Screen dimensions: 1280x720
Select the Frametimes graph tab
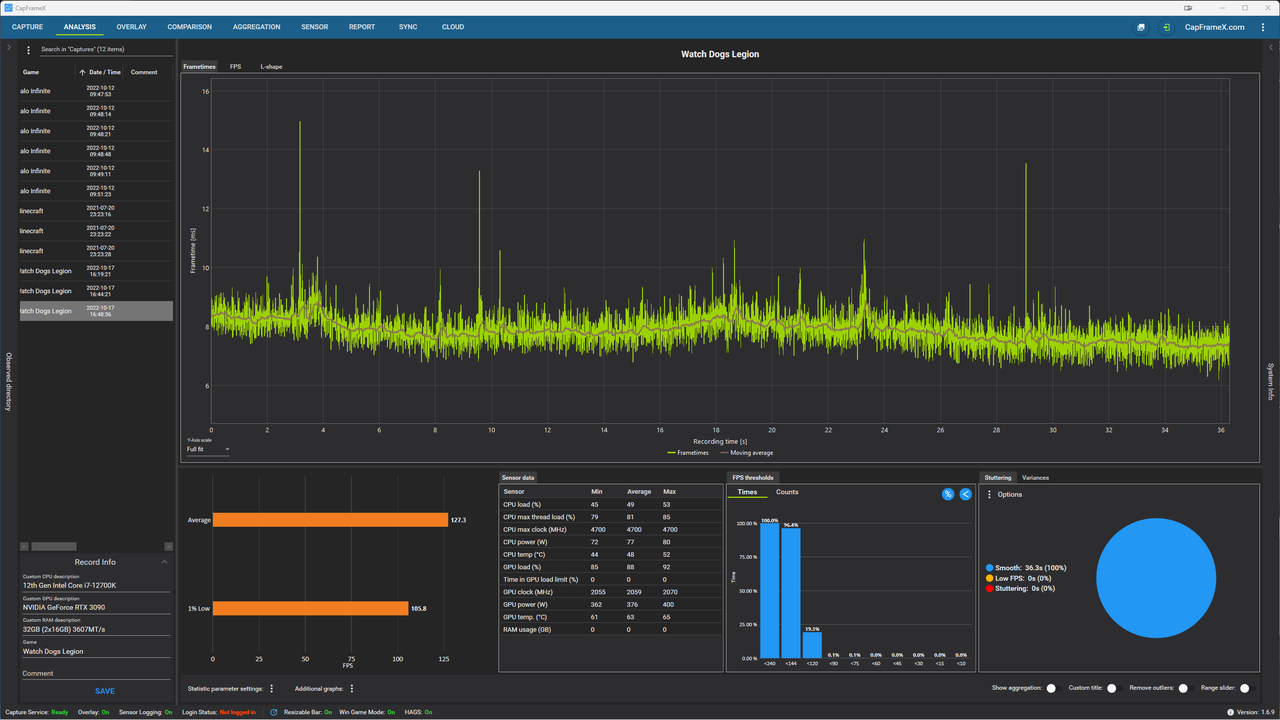click(199, 67)
